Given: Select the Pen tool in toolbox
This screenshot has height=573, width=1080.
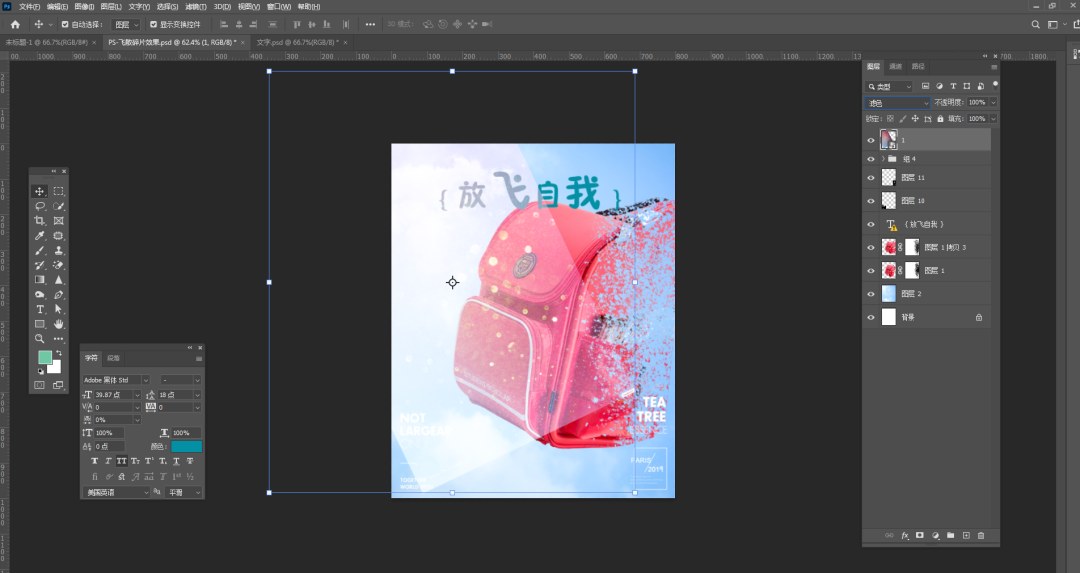Looking at the screenshot, I should pos(59,295).
